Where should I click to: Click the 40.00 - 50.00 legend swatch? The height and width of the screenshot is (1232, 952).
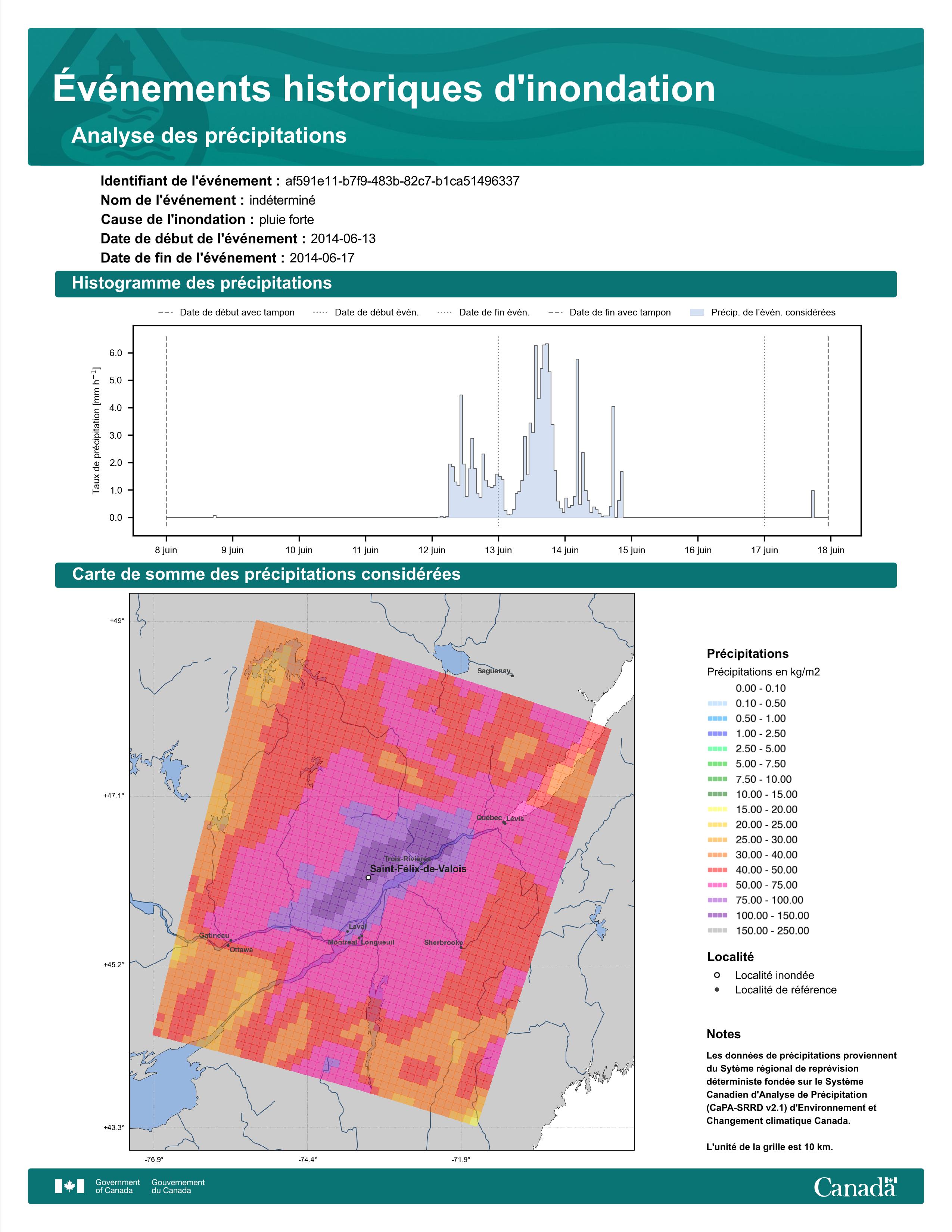(x=718, y=870)
